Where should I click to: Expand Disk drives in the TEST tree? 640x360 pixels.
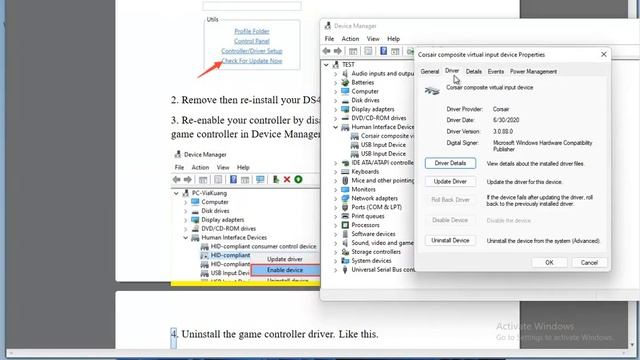(335, 100)
